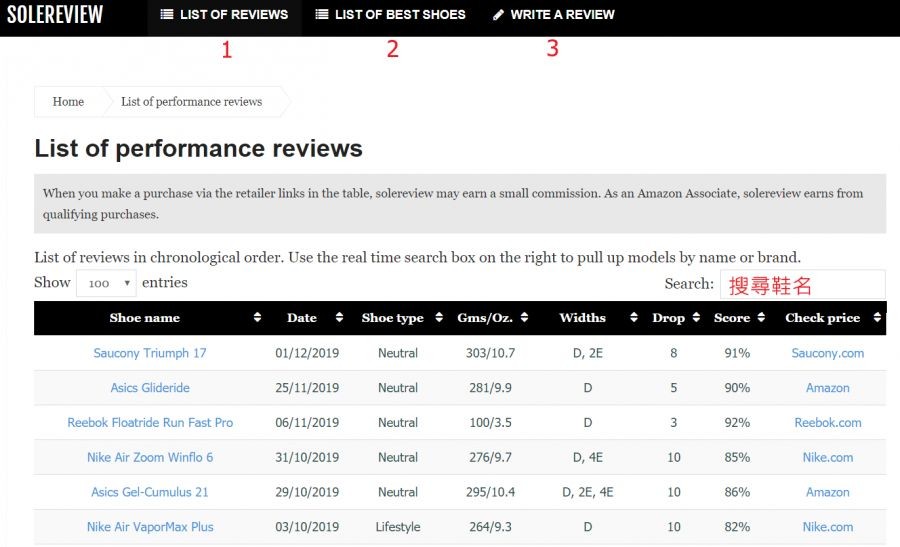Click the 91% score cell
The image size is (900, 547).
[x=737, y=353]
